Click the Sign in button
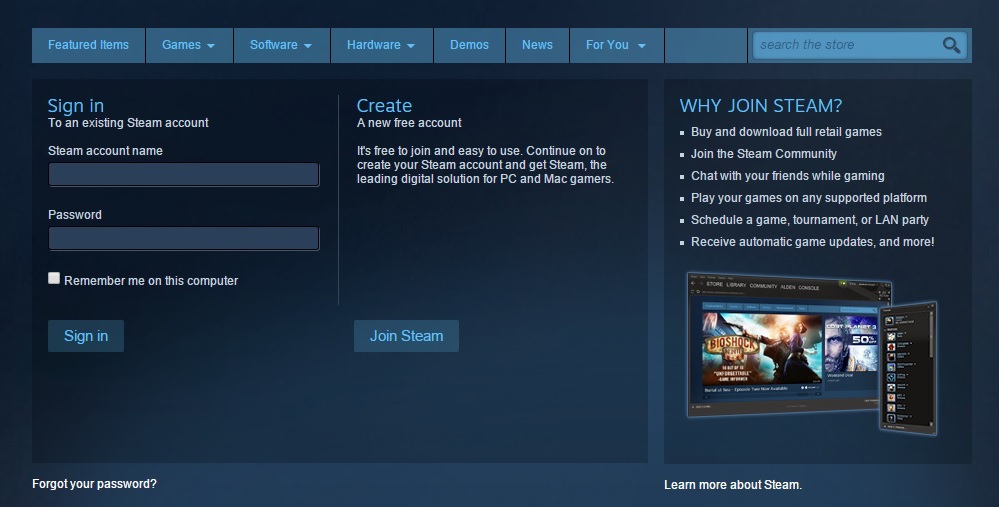This screenshot has width=999, height=507. tap(86, 336)
